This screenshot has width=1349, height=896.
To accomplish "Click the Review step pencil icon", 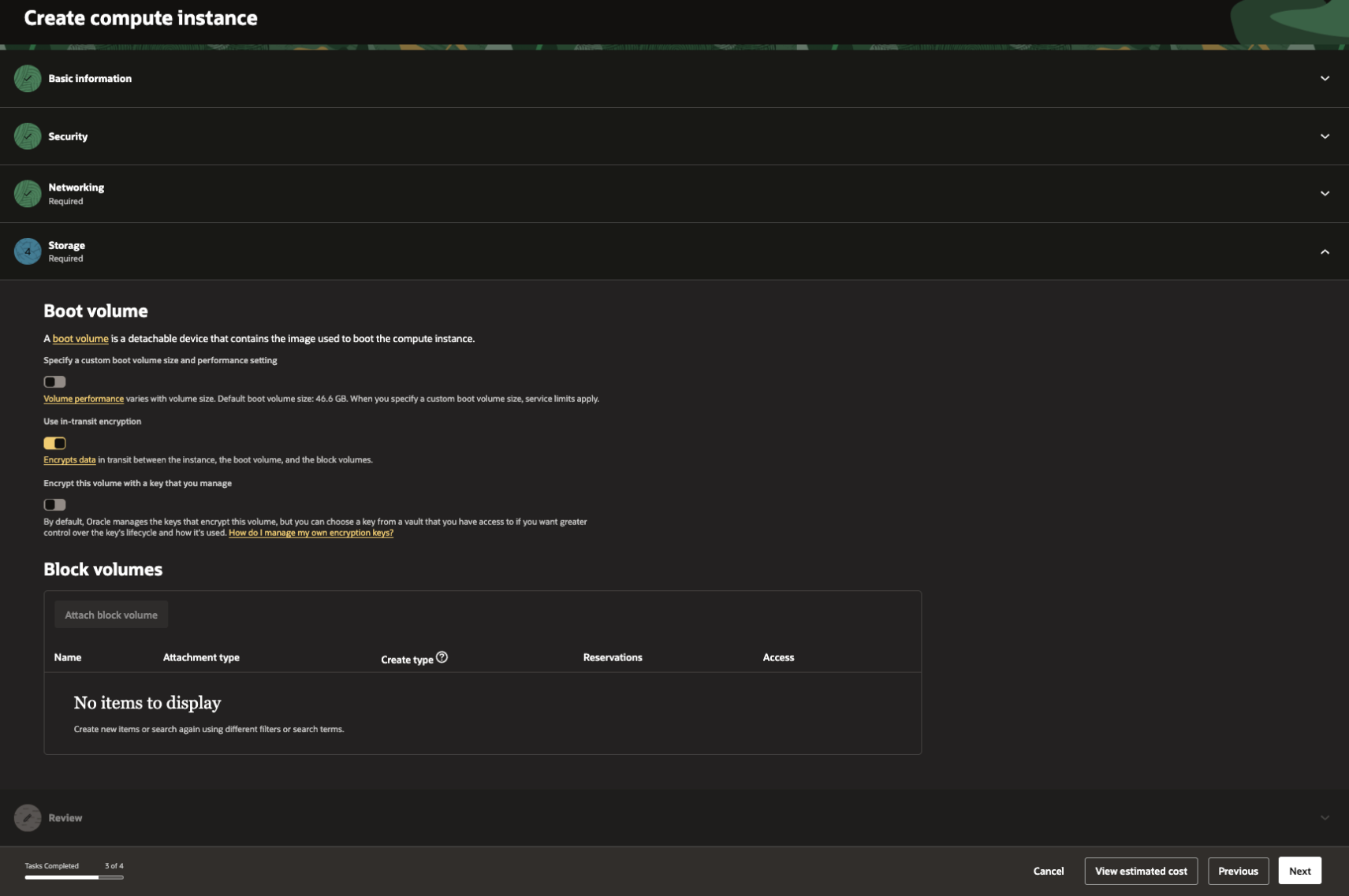I will coord(28,818).
